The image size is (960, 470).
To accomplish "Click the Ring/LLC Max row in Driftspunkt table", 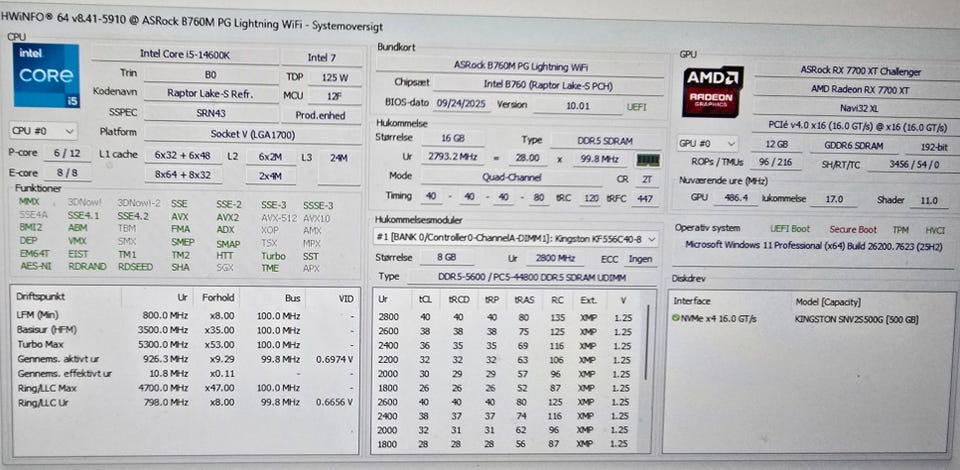I will pyautogui.click(x=184, y=387).
